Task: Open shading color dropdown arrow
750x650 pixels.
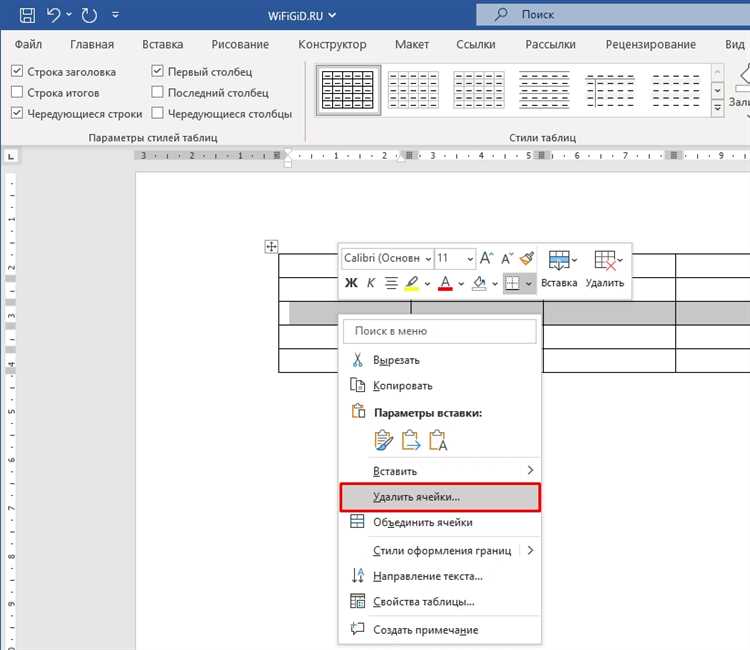Action: click(495, 284)
